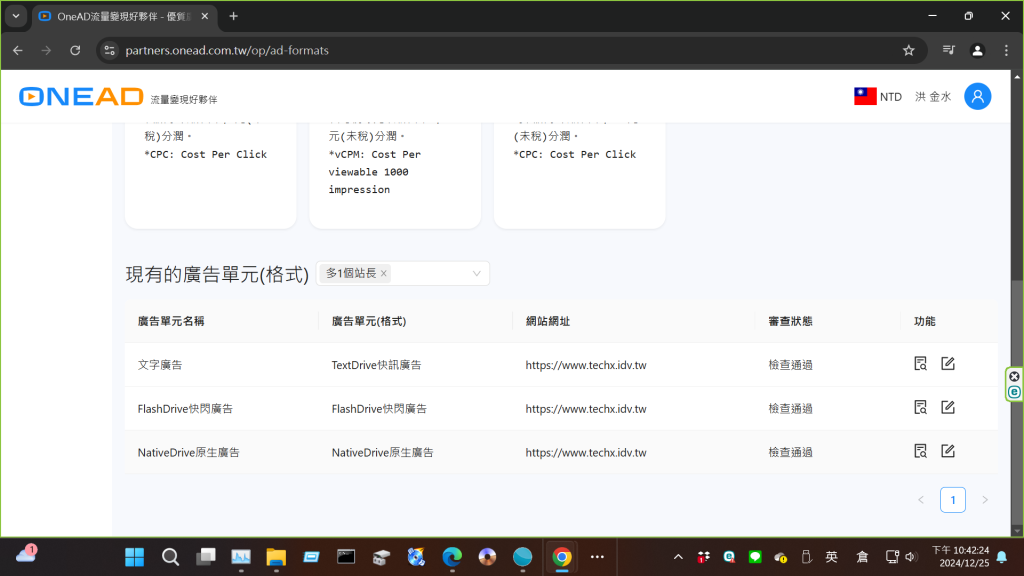The image size is (1024, 576).
Task: Click the ONEAD logo
Action: [81, 97]
